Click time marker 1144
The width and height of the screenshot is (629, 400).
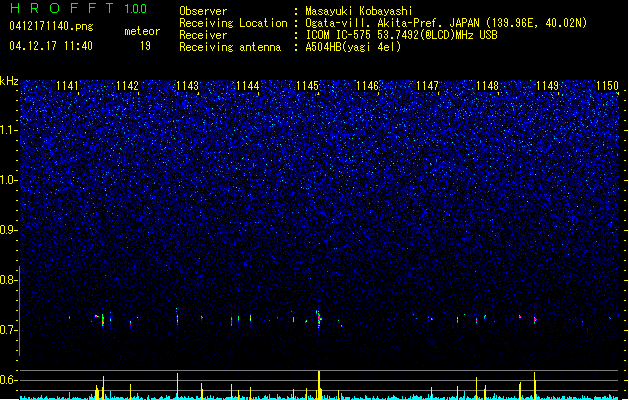coord(248,86)
